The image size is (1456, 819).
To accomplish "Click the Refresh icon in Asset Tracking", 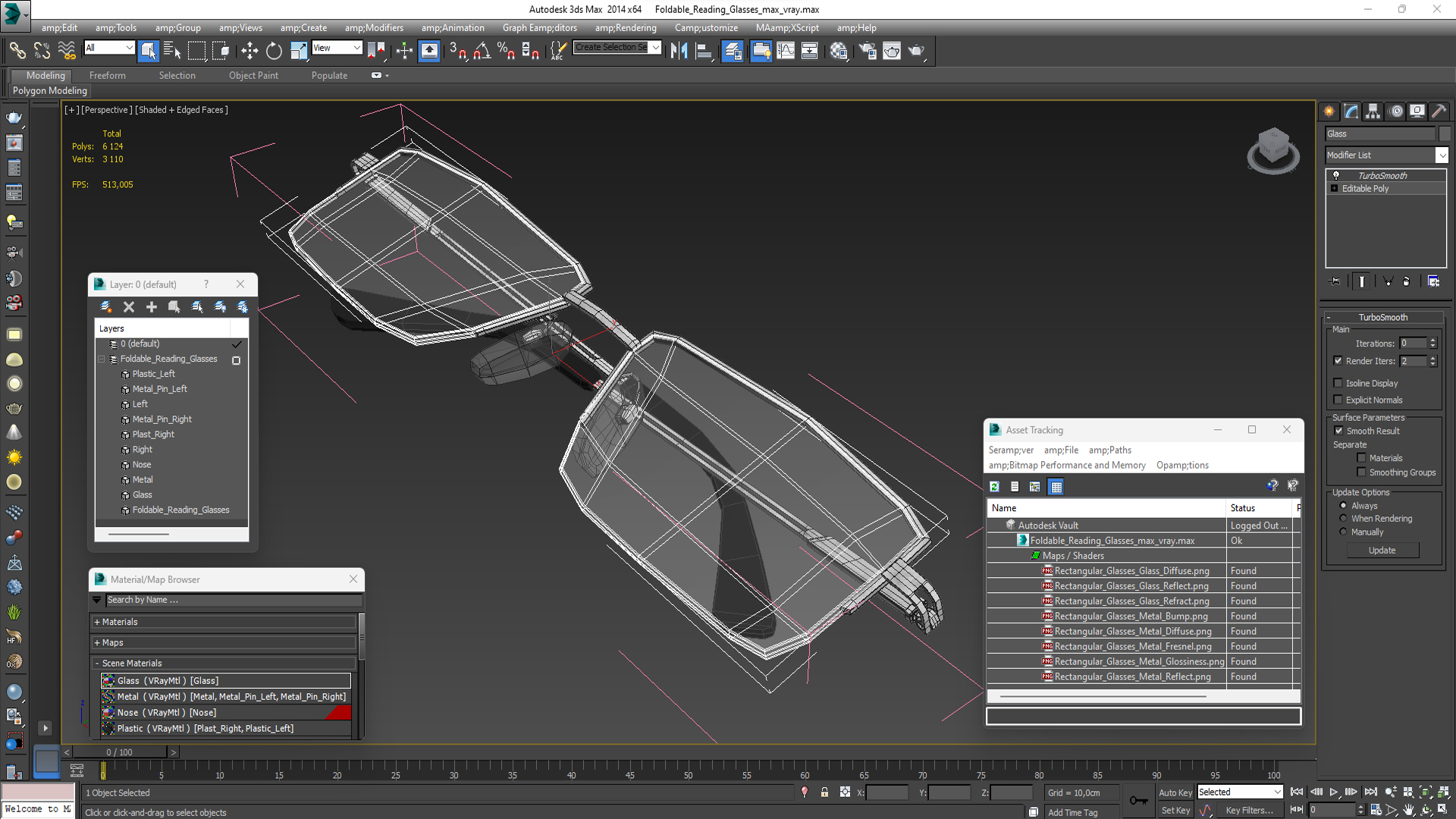I will [x=994, y=486].
